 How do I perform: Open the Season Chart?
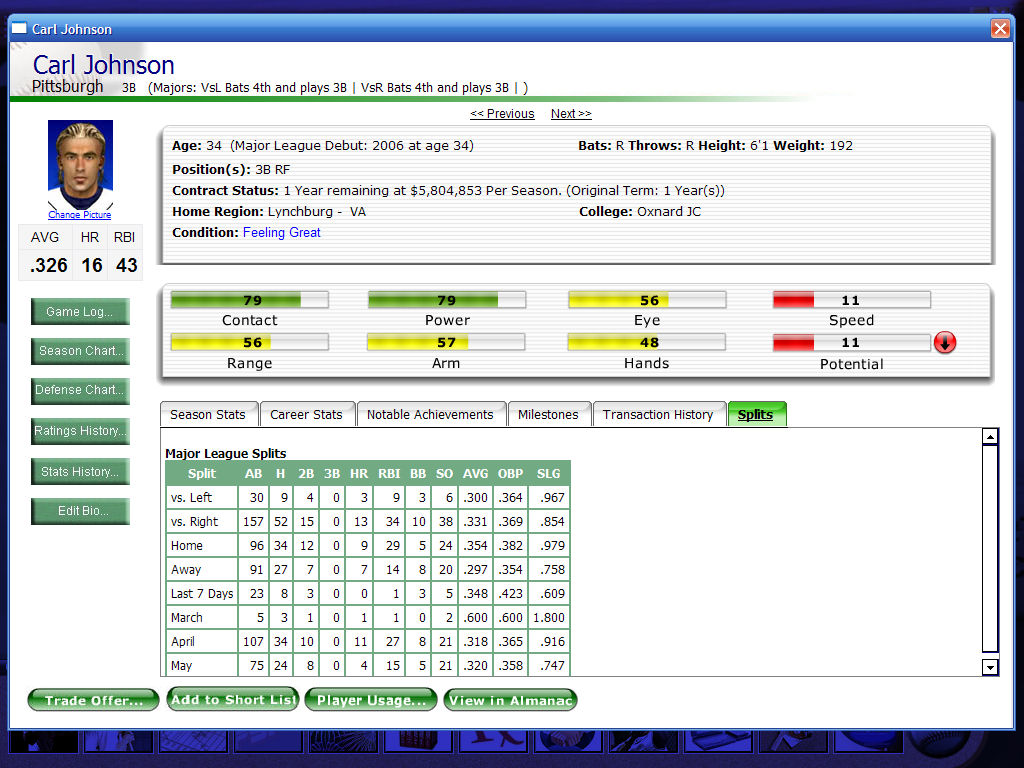[x=80, y=351]
